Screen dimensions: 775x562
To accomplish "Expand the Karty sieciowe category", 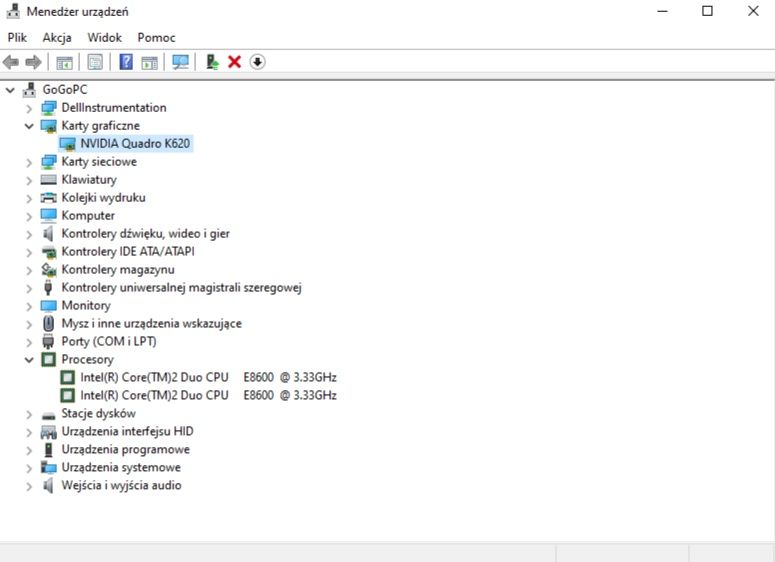I will [29, 162].
